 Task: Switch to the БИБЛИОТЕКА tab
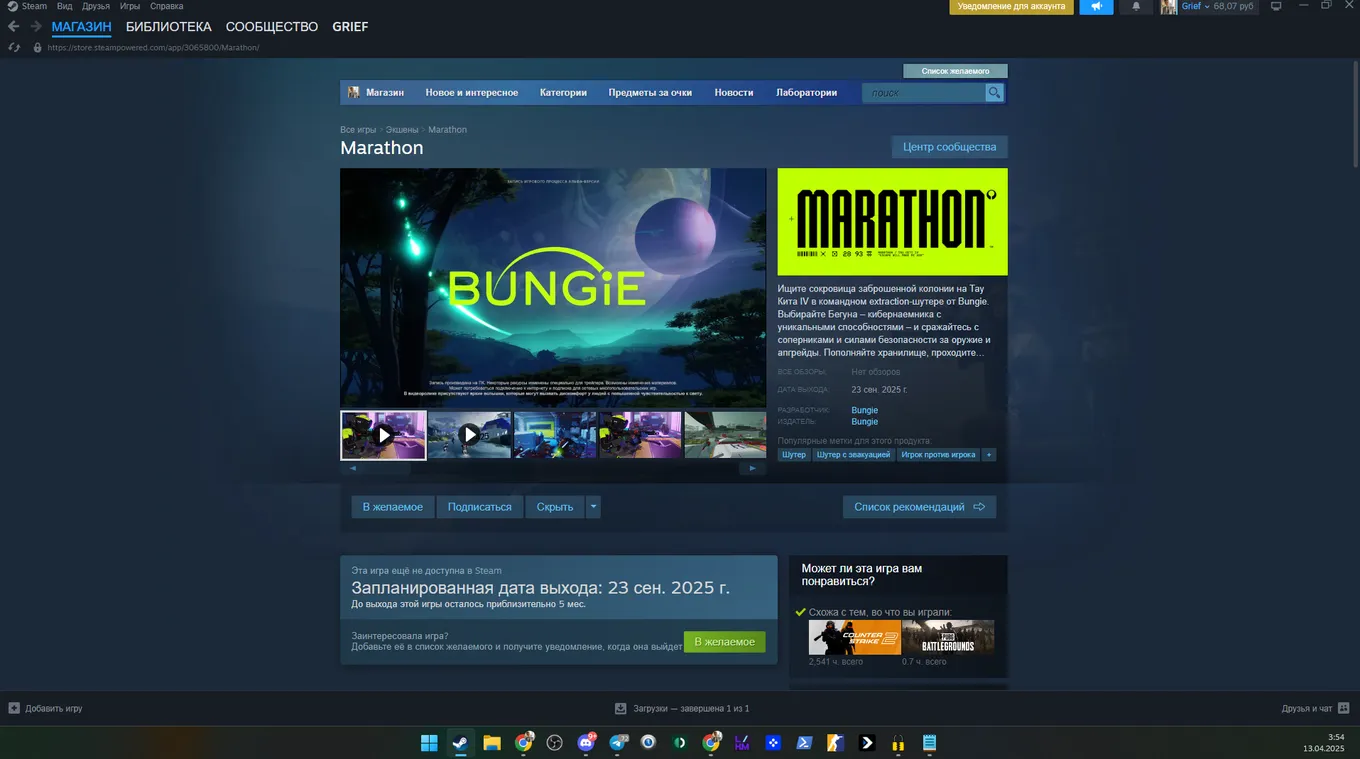pyautogui.click(x=169, y=27)
